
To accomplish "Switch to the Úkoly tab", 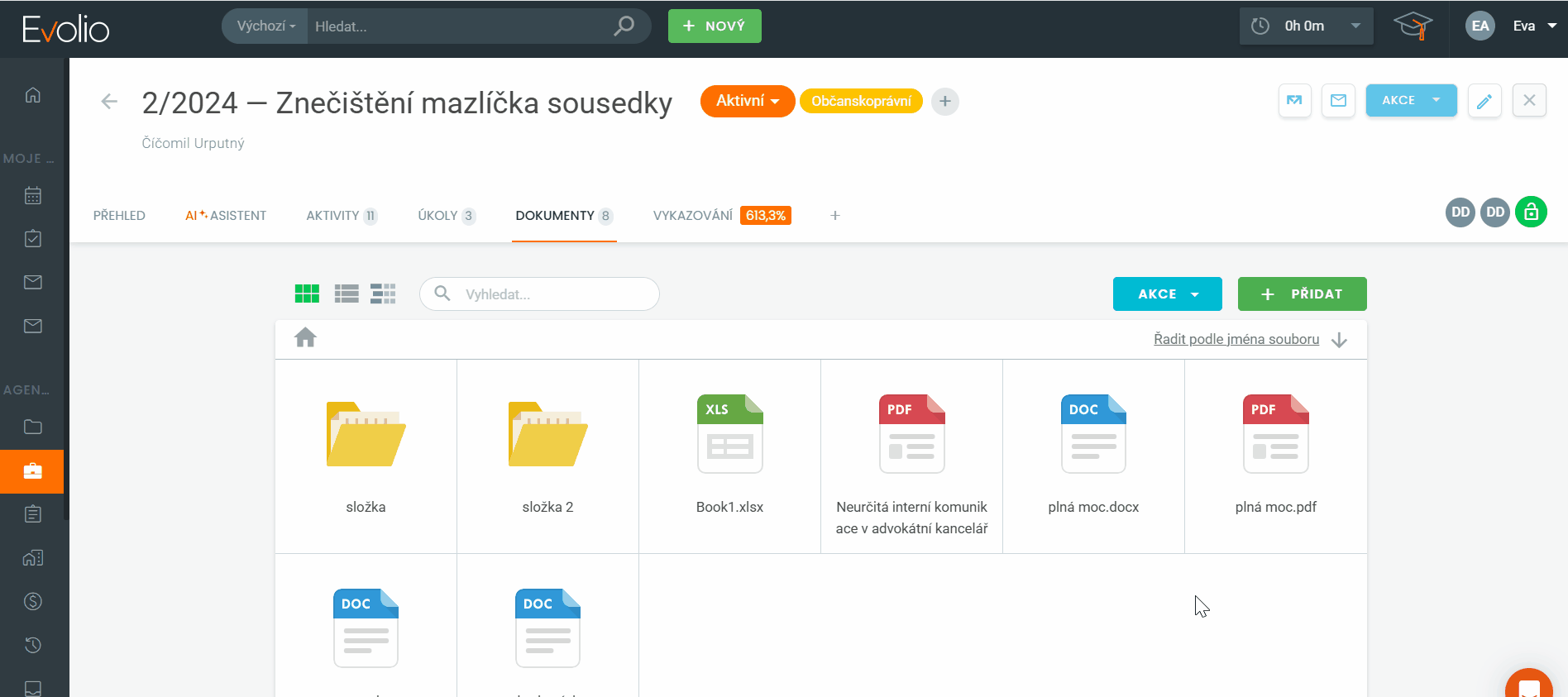I will tap(446, 216).
